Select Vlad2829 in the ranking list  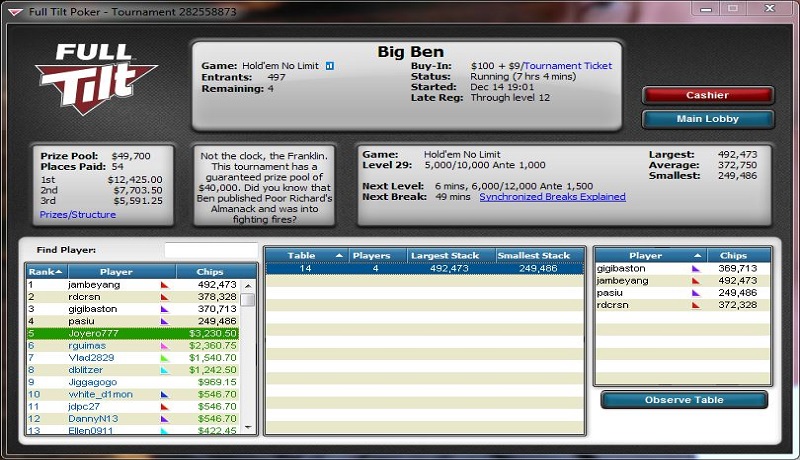pyautogui.click(x=133, y=358)
